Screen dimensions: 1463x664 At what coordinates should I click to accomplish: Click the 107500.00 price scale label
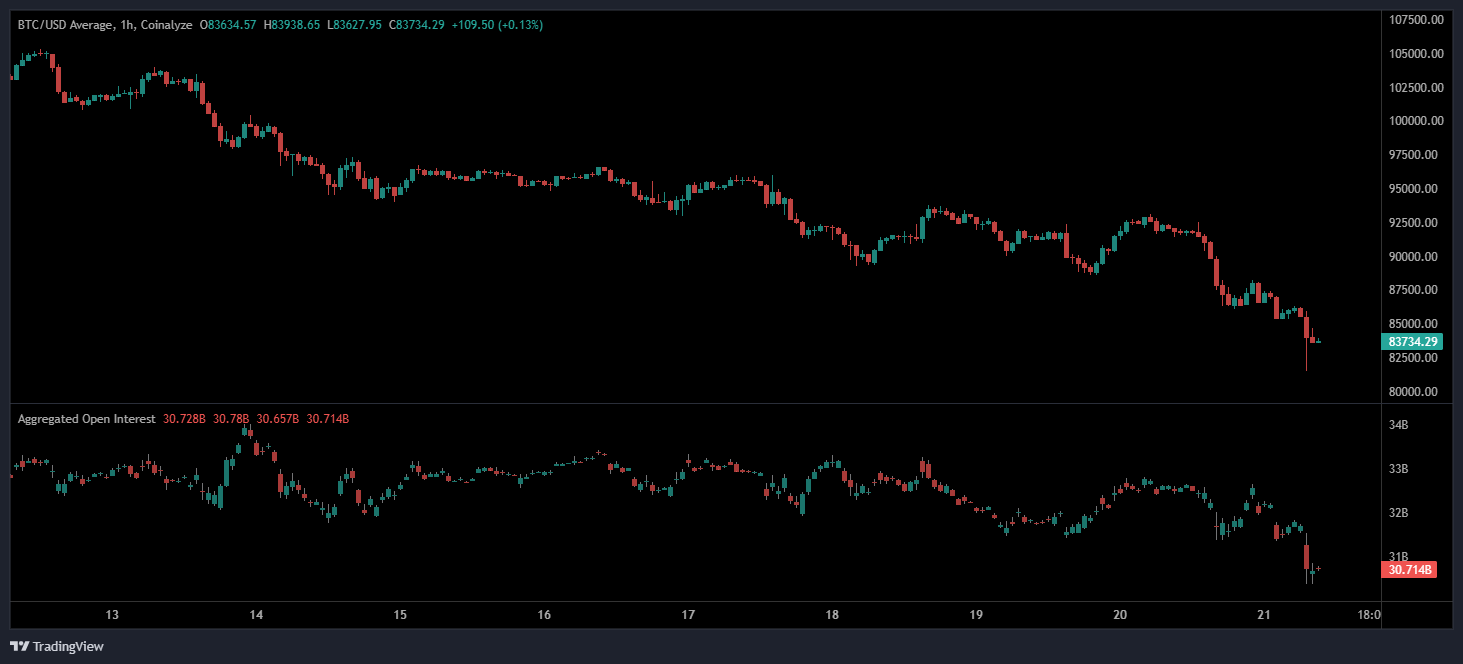(1415, 20)
